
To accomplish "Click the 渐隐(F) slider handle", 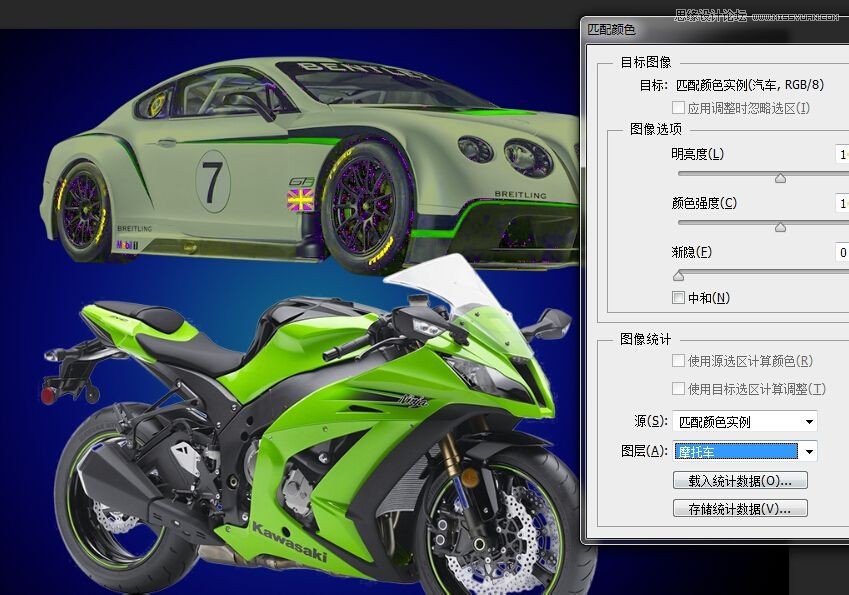I will 678,276.
